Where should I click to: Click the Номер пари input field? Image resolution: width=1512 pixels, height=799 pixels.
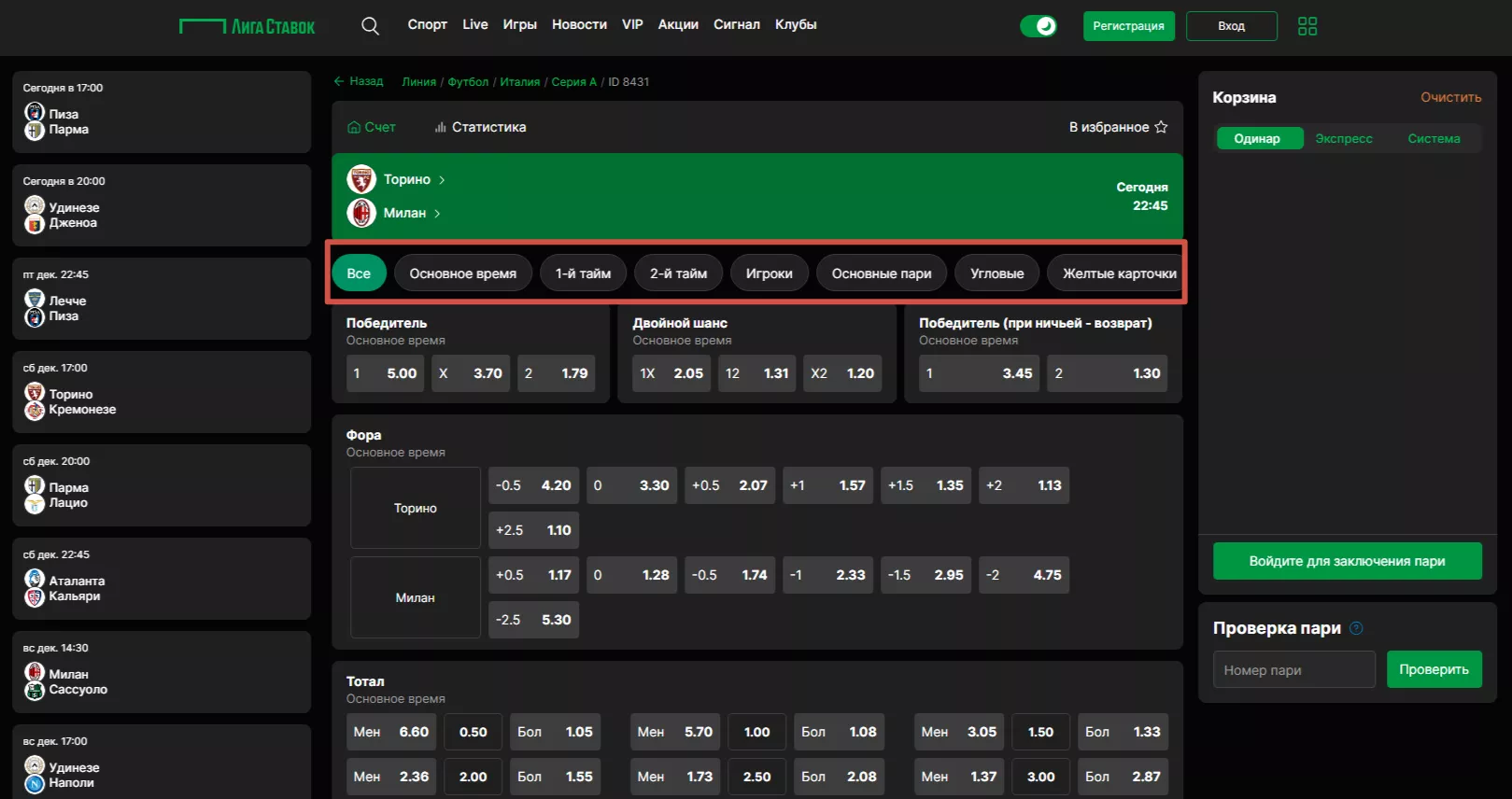[x=1293, y=670]
